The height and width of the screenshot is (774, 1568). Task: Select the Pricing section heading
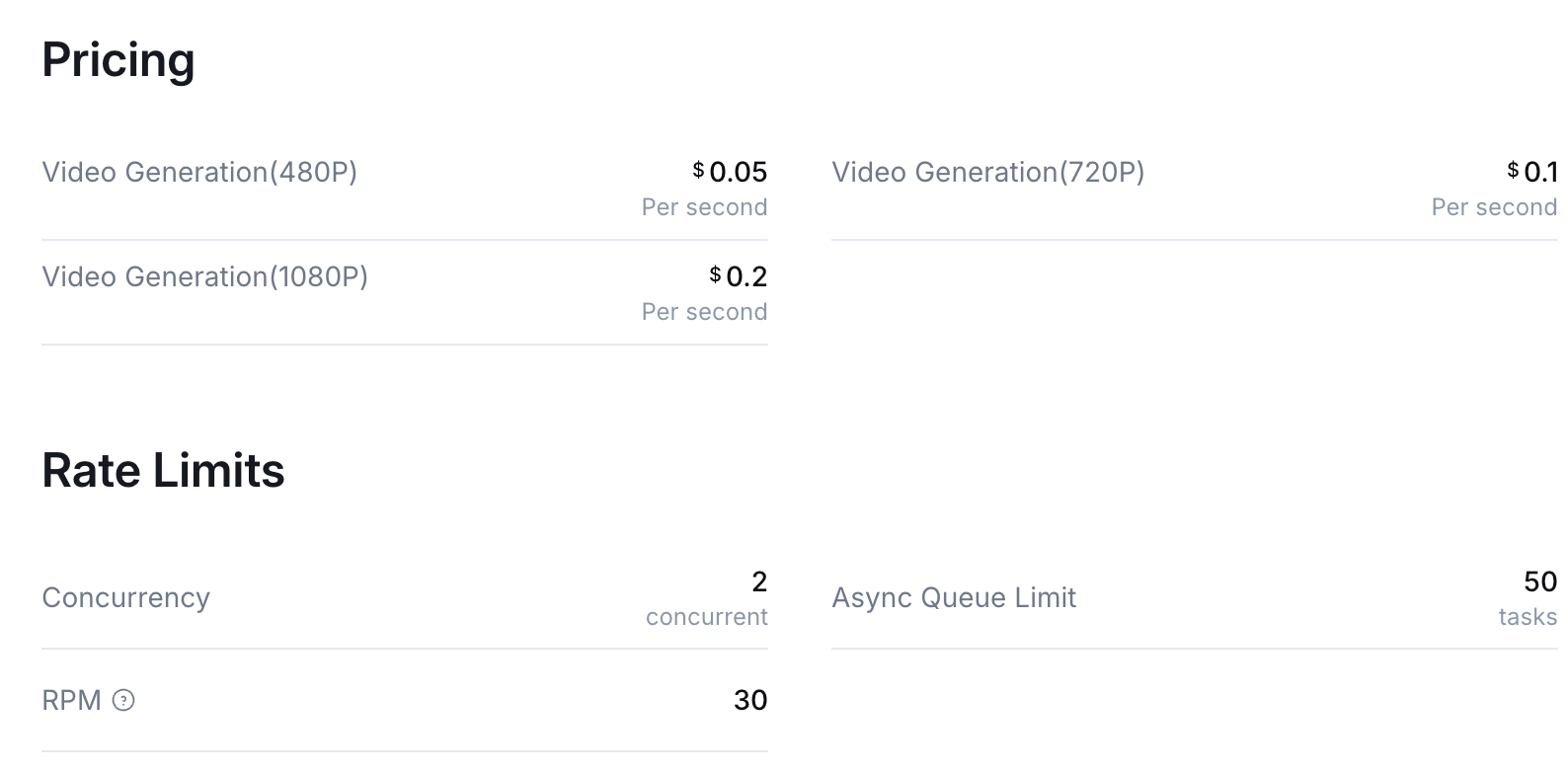tap(118, 60)
